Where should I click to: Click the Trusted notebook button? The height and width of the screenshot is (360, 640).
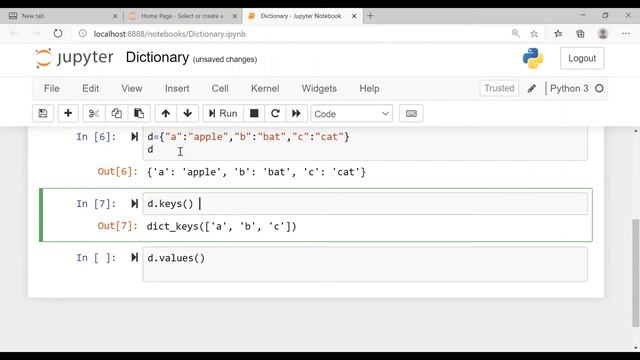pyautogui.click(x=499, y=88)
